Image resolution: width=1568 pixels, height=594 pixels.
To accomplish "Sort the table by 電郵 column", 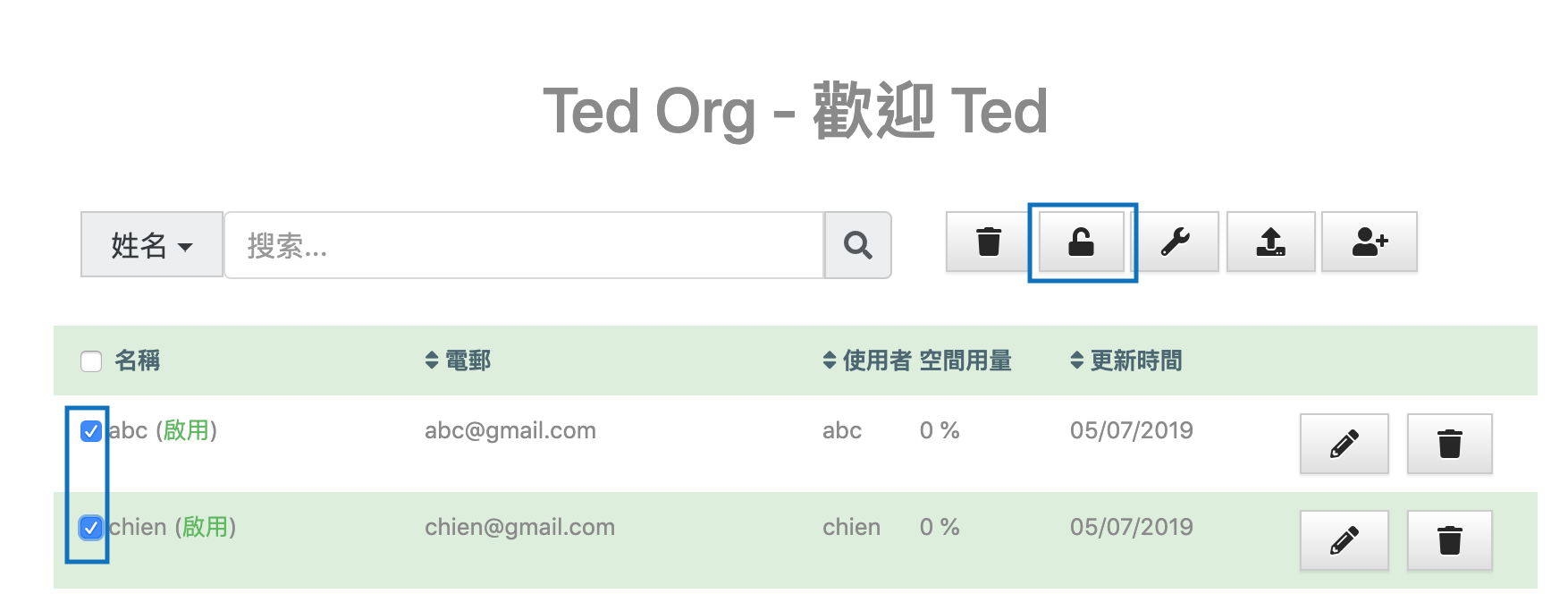I will click(x=459, y=361).
